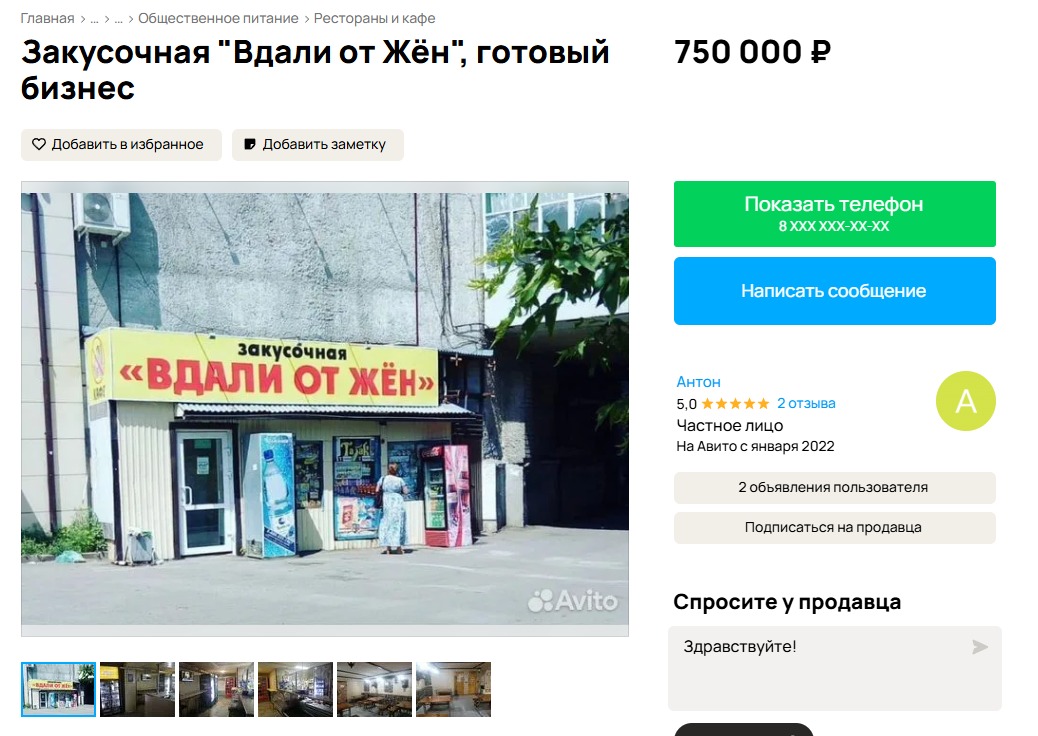The height and width of the screenshot is (736, 1038).
Task: Click the heart icon to add to favorites
Action: pos(39,144)
